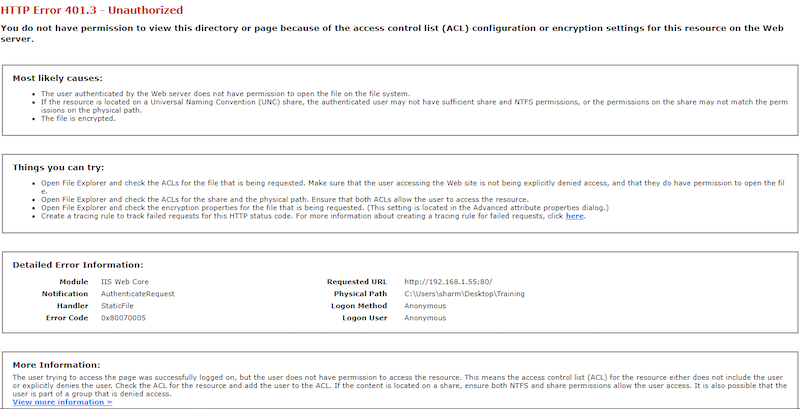
Task: Click the module value "IIS Web Core"
Action: (125, 282)
